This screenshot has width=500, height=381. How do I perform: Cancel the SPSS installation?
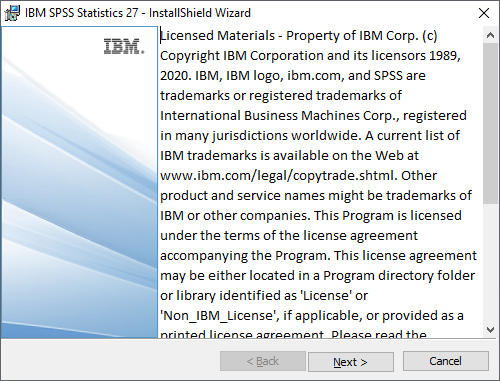click(446, 361)
